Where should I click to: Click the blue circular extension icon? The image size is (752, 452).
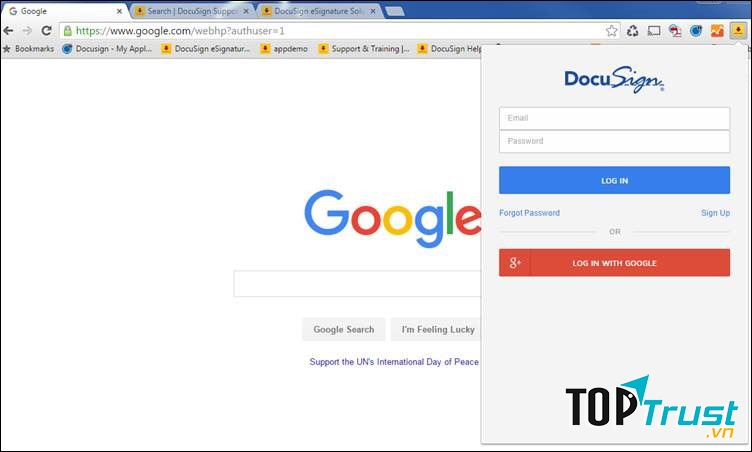(x=696, y=31)
